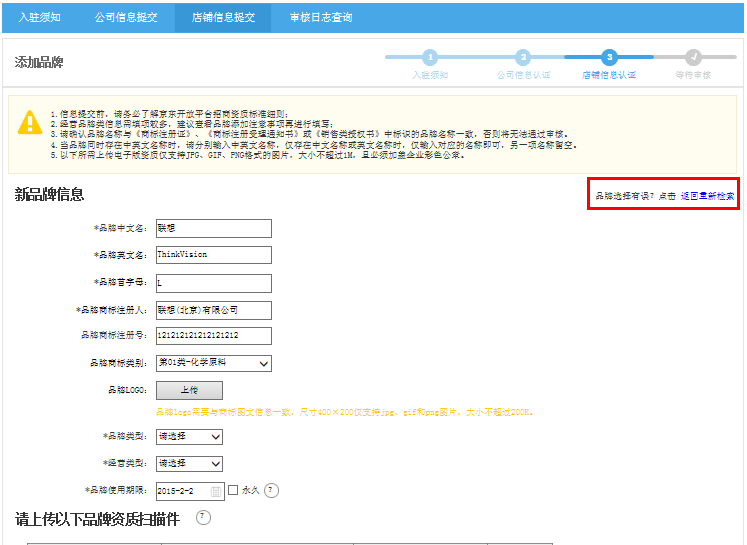Open the 品牌商标类别 dropdown
Screen dimensions: 747x545
[x=214, y=363]
